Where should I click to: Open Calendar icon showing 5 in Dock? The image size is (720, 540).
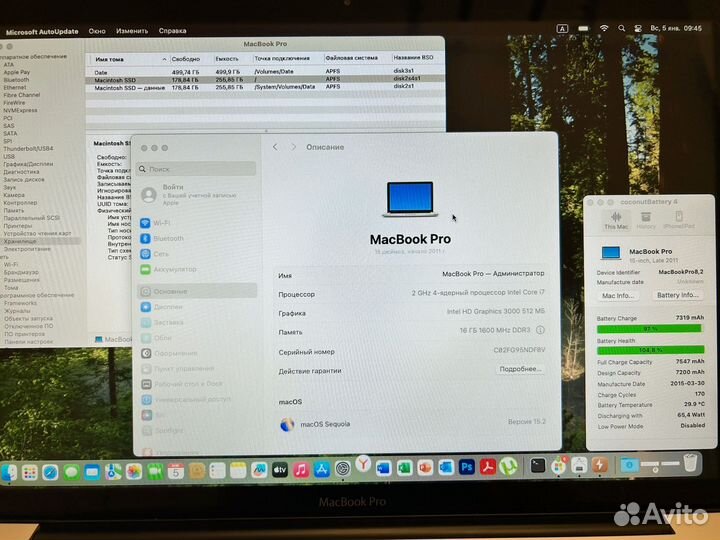[x=176, y=471]
